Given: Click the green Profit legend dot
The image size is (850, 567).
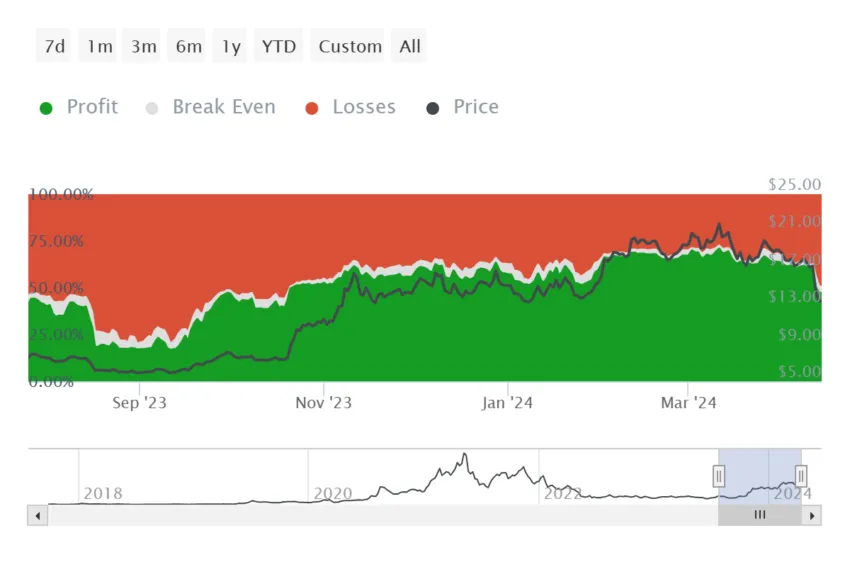Looking at the screenshot, I should [46, 108].
